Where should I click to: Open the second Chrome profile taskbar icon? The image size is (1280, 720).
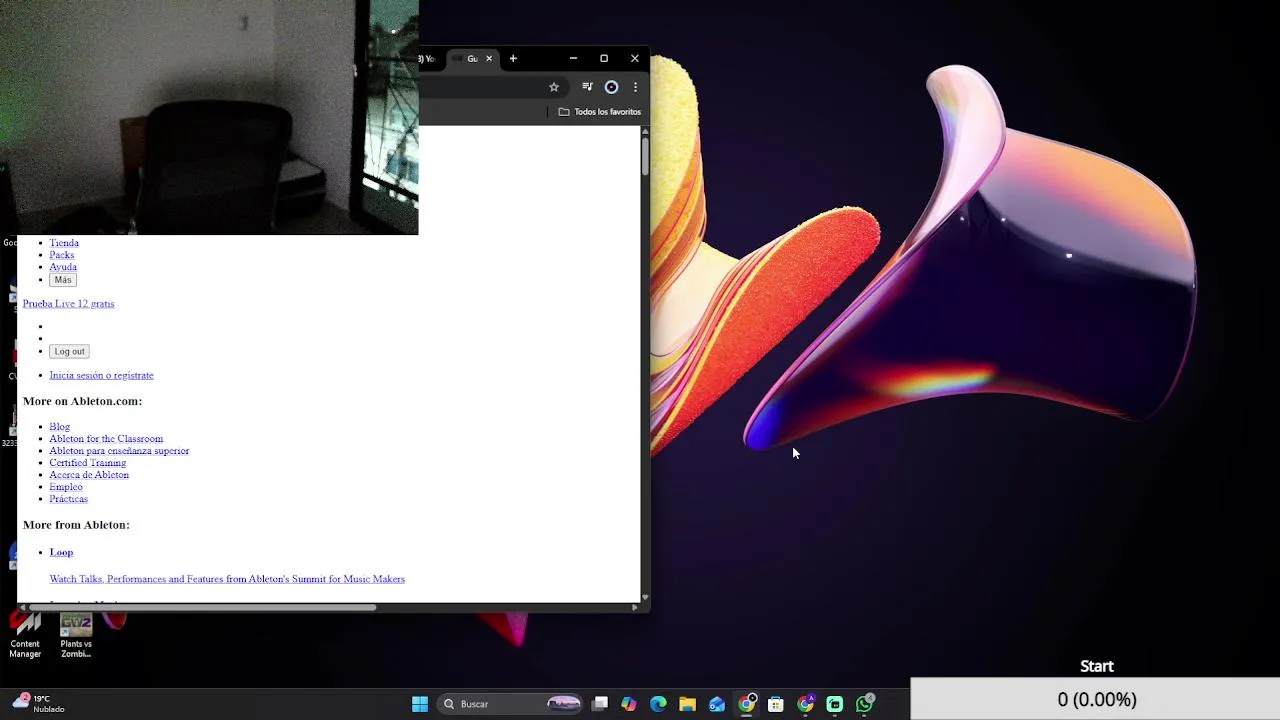pos(805,704)
